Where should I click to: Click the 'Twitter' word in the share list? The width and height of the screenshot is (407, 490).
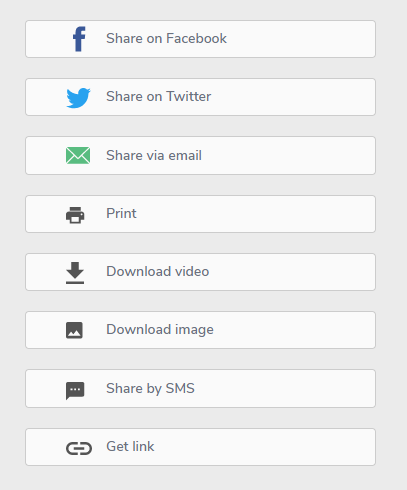pos(189,96)
